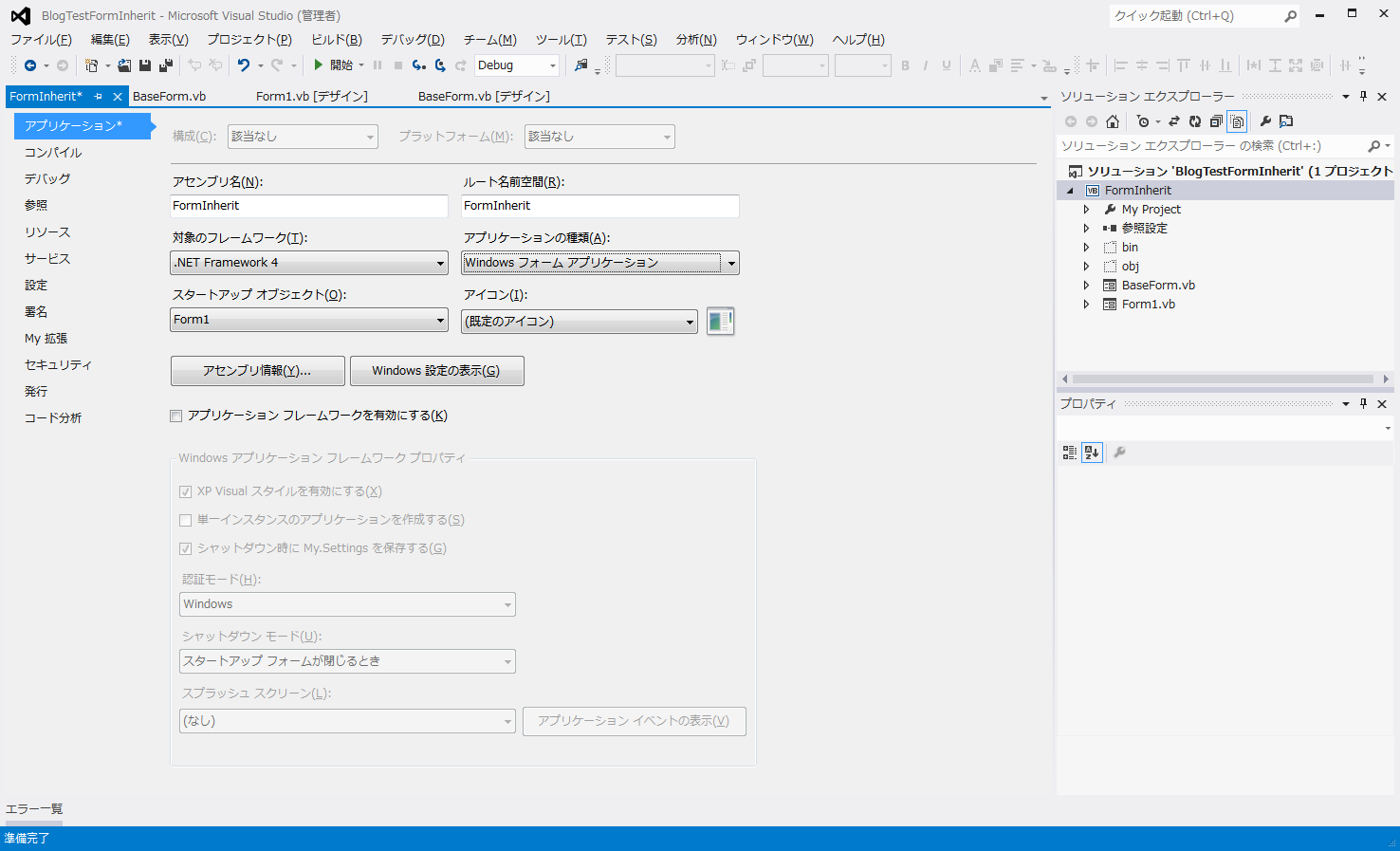Pin the プロパティ panel
Image resolution: width=1400 pixels, height=851 pixels.
tap(1363, 403)
